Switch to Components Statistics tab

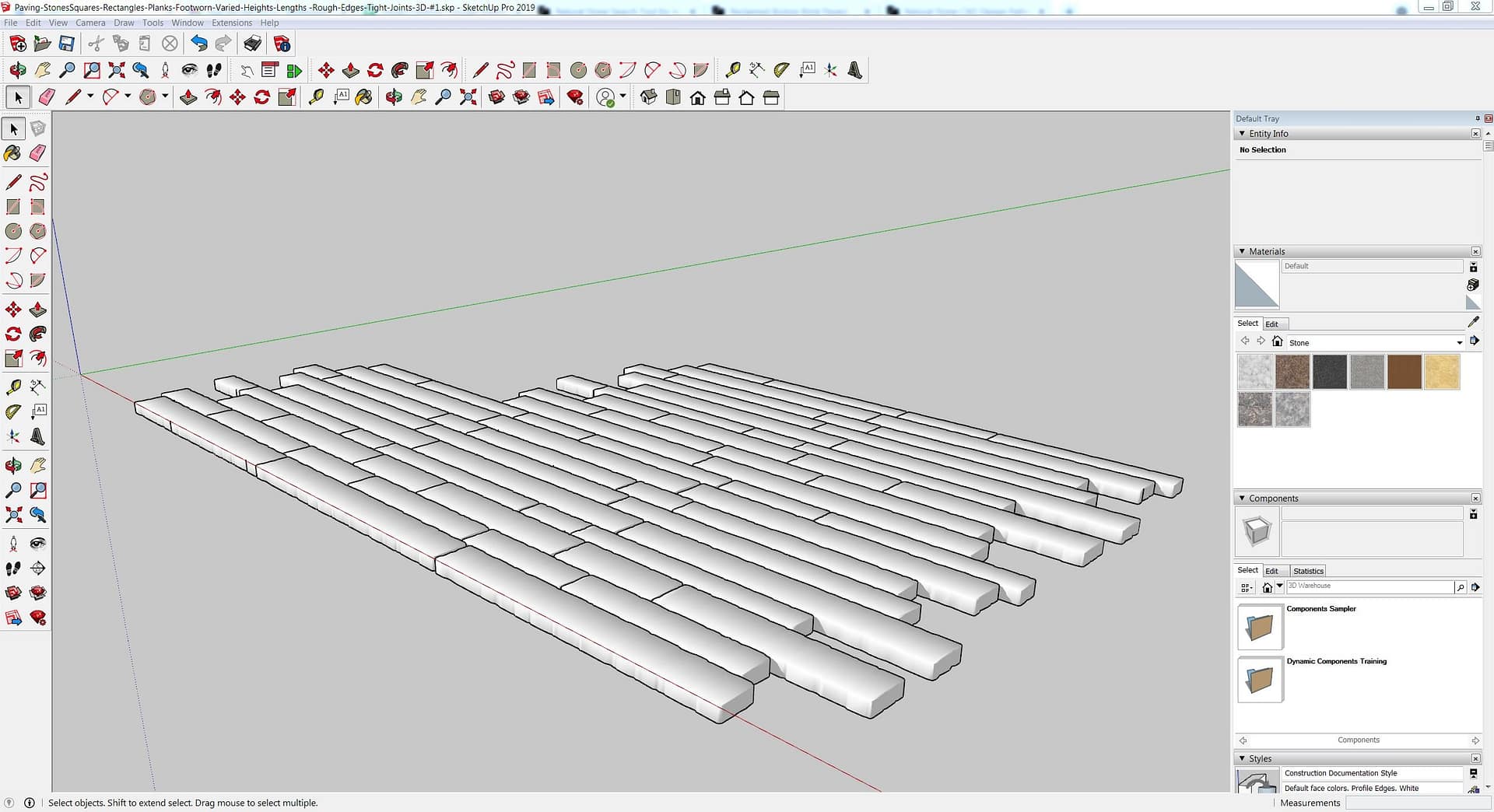pos(1308,571)
